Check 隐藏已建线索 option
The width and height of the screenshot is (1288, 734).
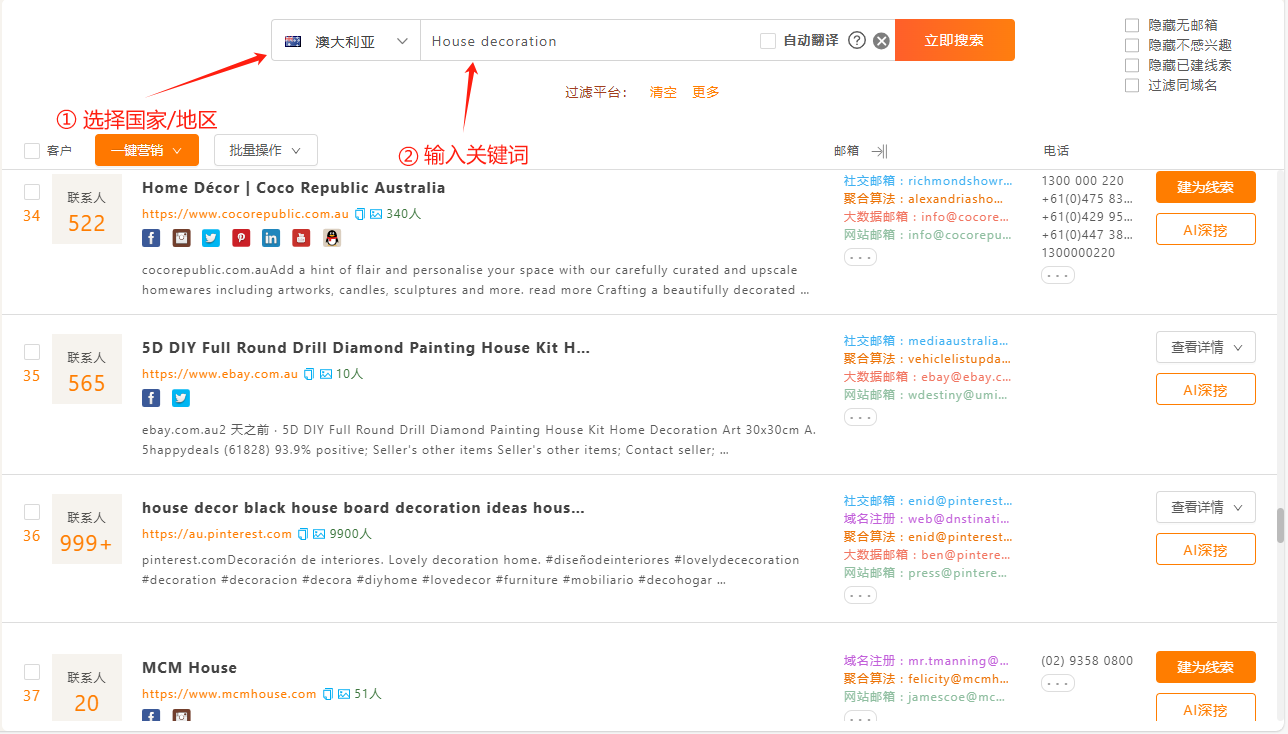[1132, 65]
